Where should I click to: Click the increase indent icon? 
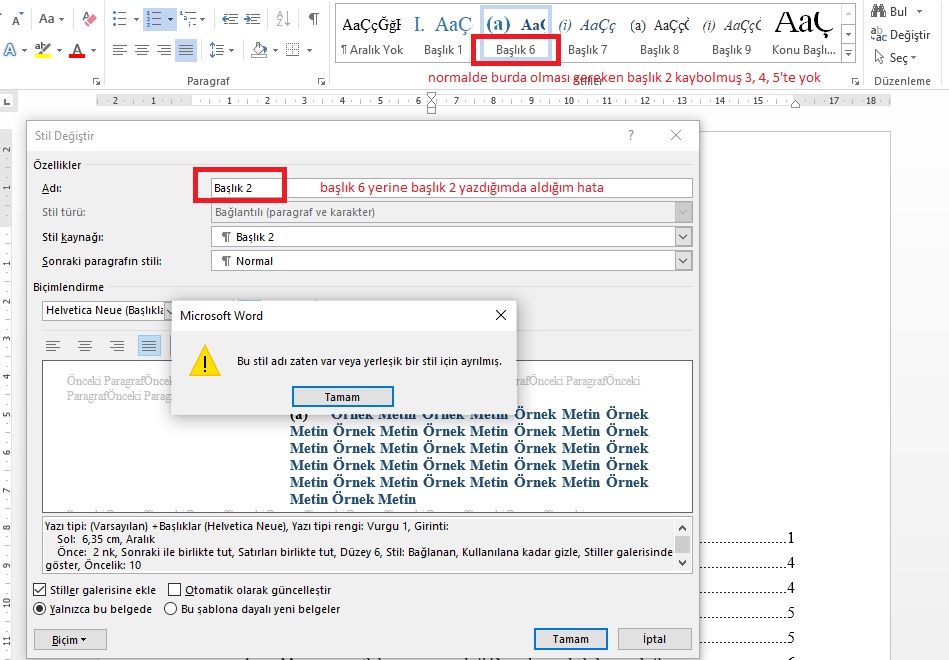tap(252, 19)
